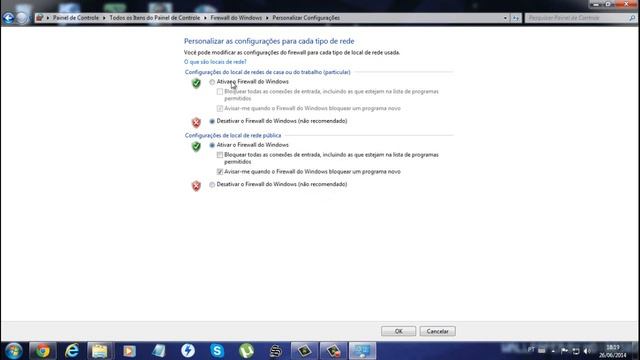The image size is (640, 360).
Task: Select Ativar Firewall for home or work network
Action: pyautogui.click(x=212, y=82)
